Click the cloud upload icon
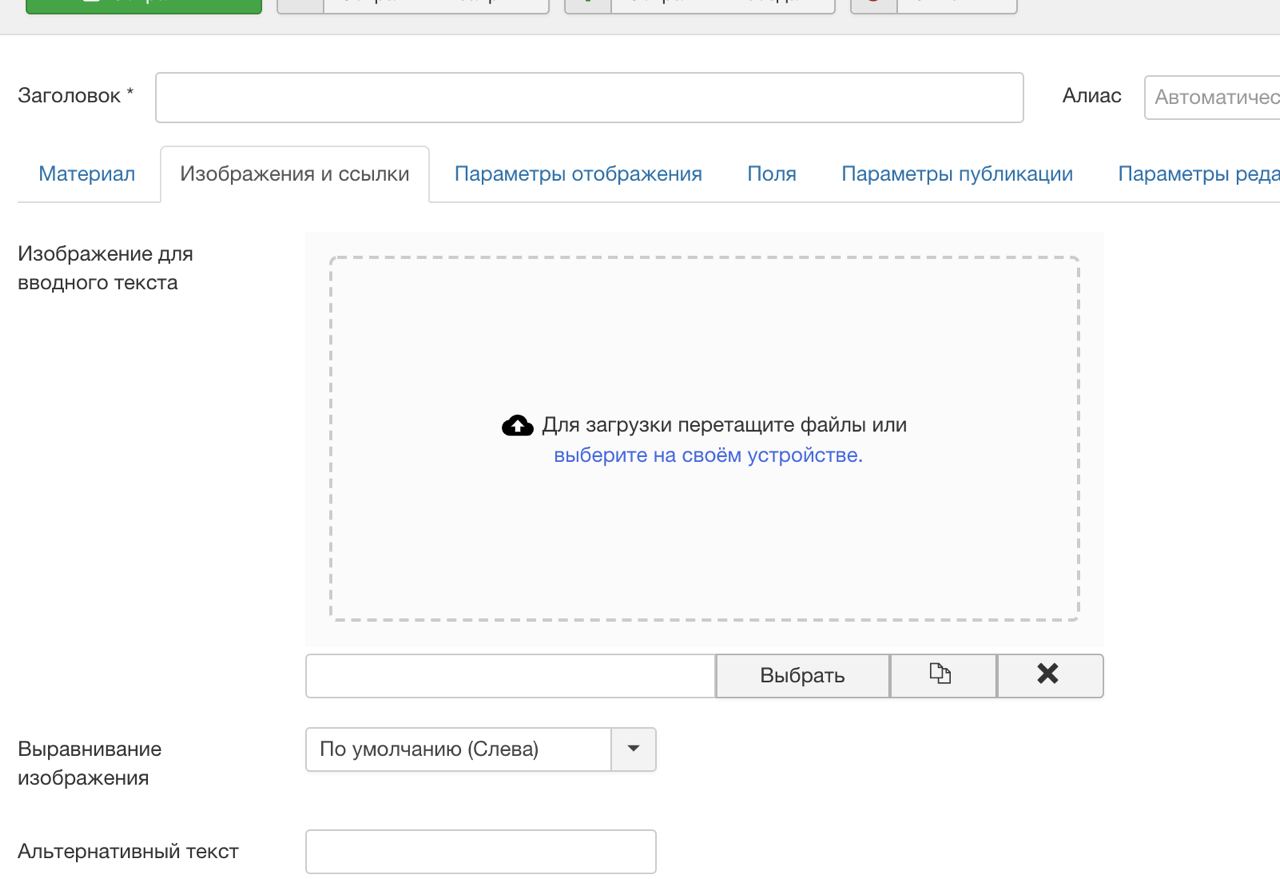1280x879 pixels. (517, 426)
